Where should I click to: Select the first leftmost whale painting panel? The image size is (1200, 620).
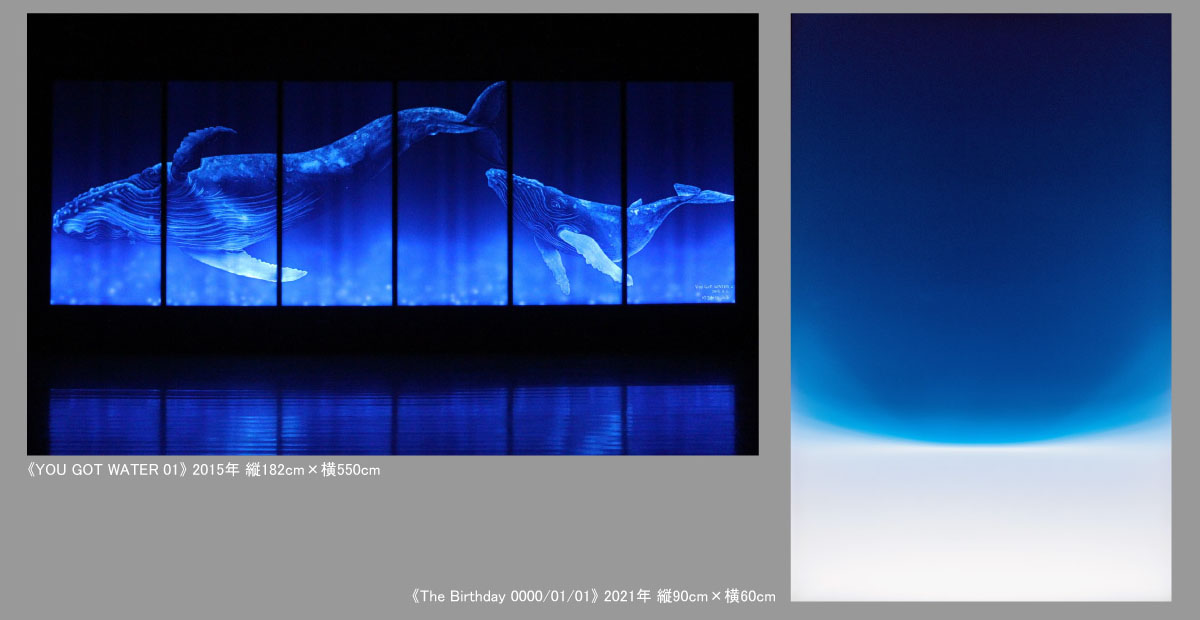coord(106,193)
